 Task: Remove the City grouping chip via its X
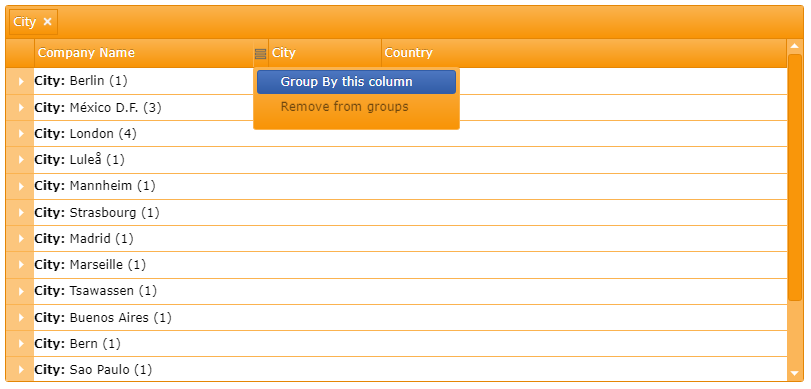point(48,21)
